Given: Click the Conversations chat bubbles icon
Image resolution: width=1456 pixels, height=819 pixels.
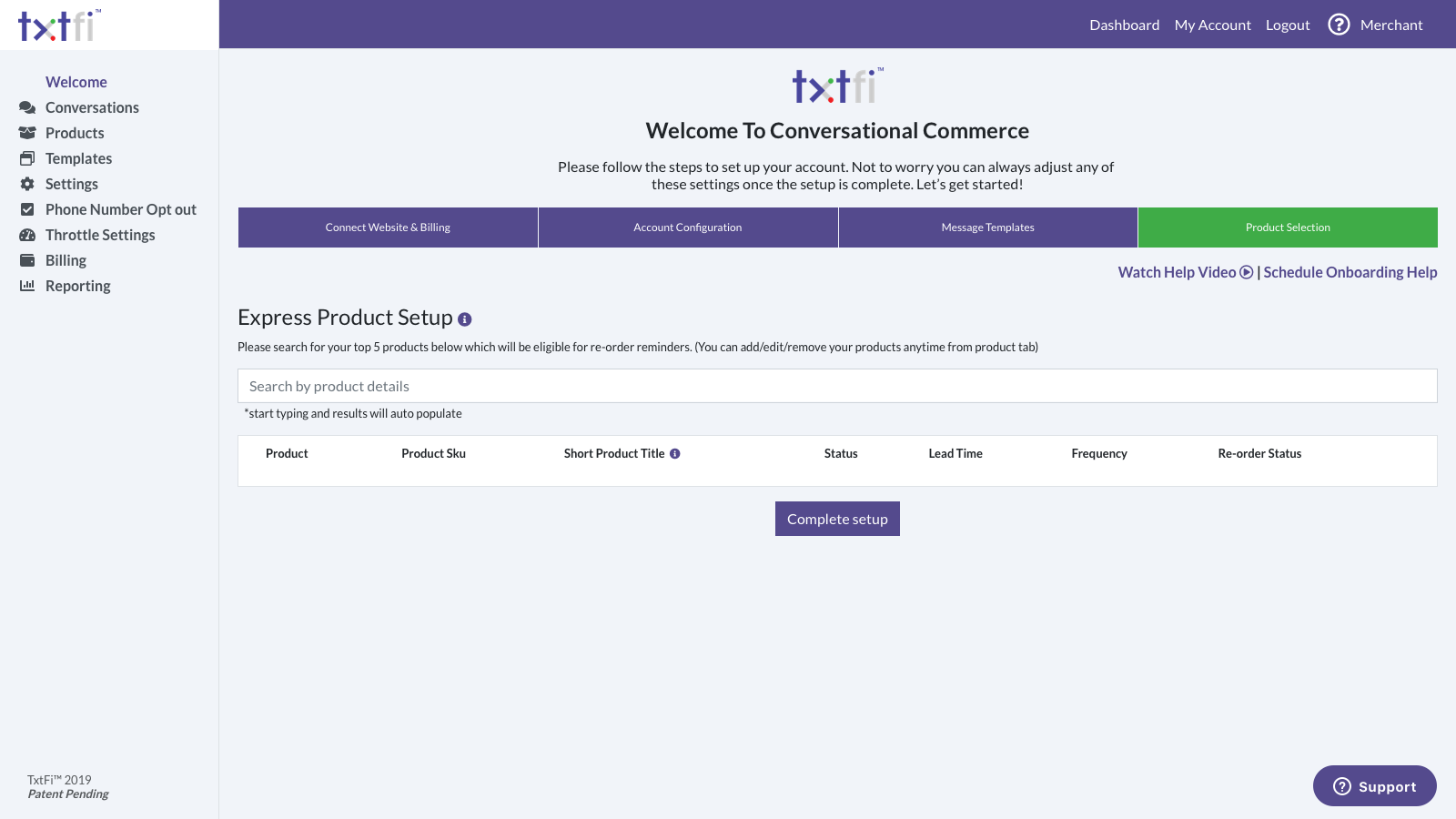Looking at the screenshot, I should [x=27, y=107].
